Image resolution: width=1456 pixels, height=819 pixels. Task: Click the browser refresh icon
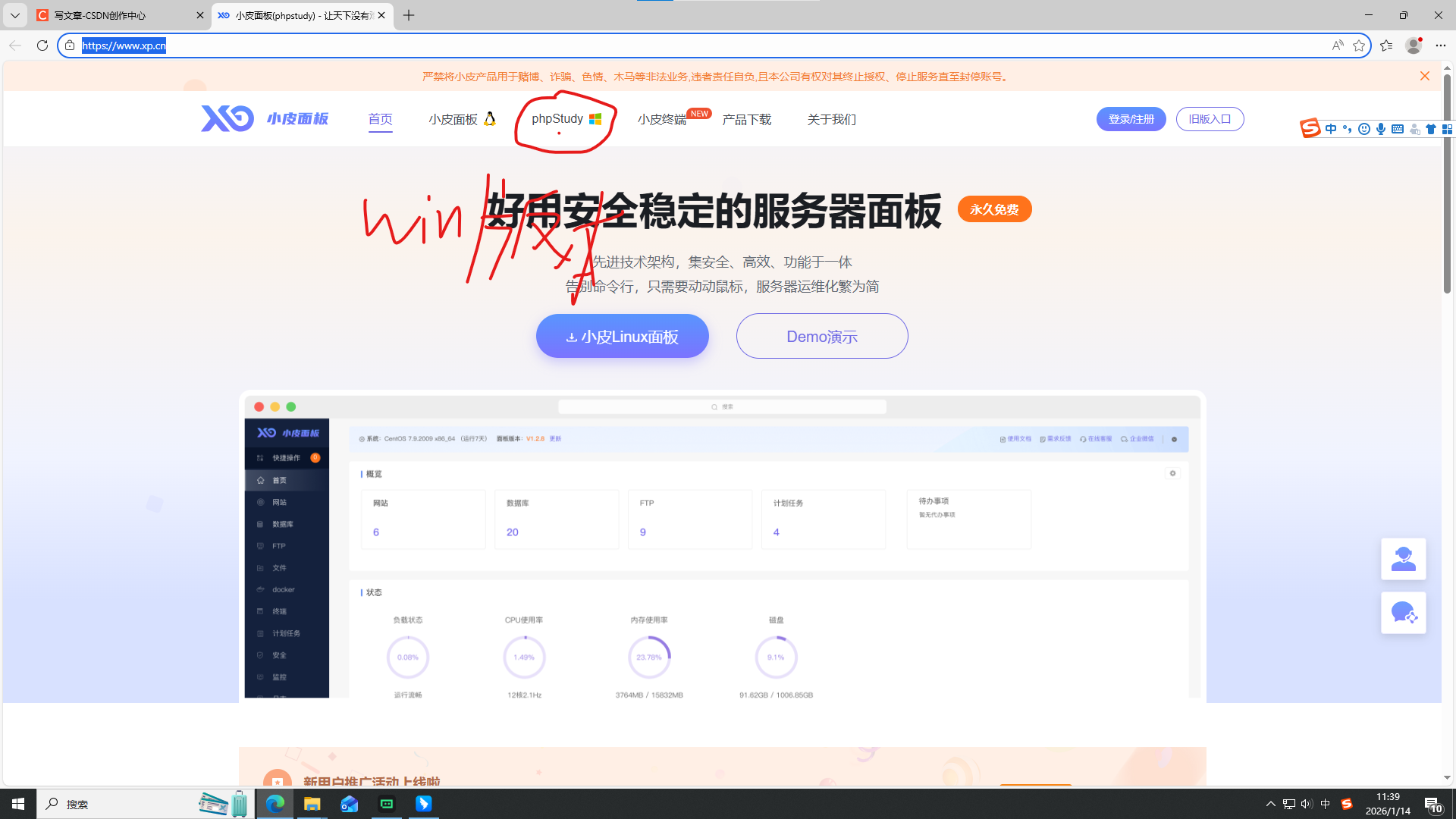(x=42, y=45)
